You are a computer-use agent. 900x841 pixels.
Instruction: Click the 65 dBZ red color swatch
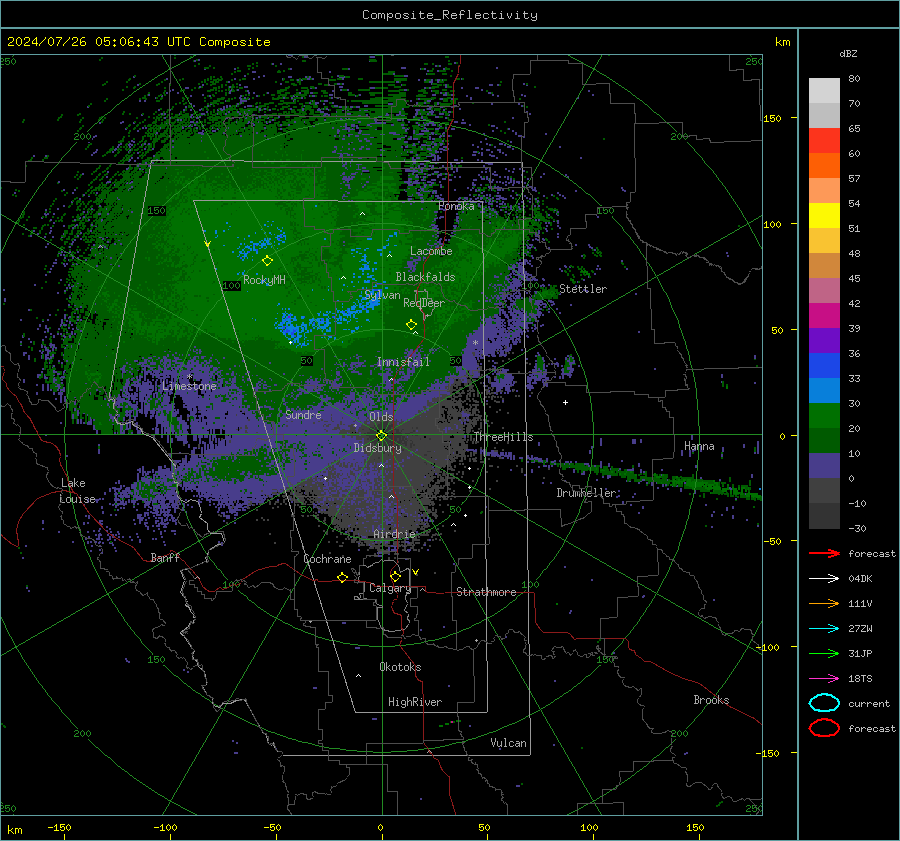[824, 140]
